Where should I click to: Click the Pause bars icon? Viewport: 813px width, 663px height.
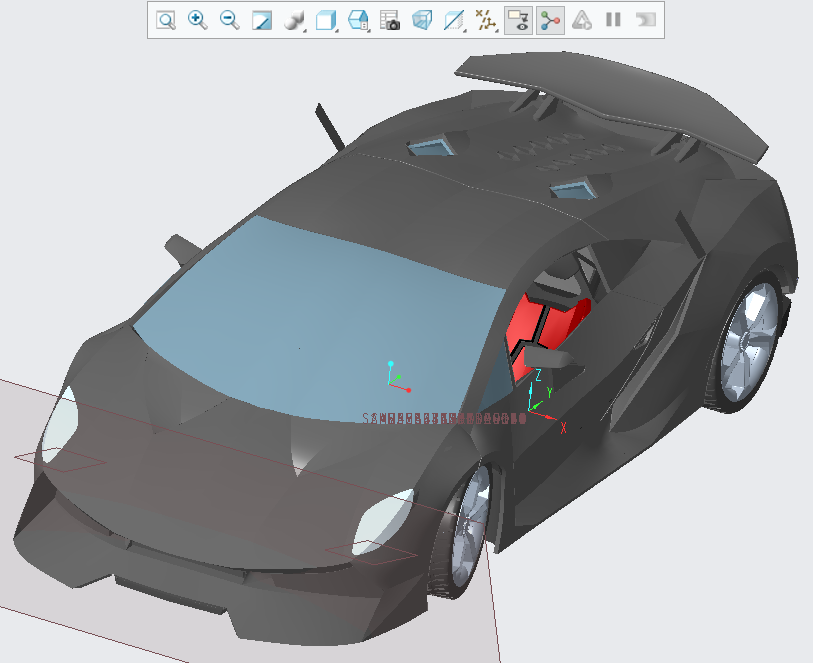(613, 20)
